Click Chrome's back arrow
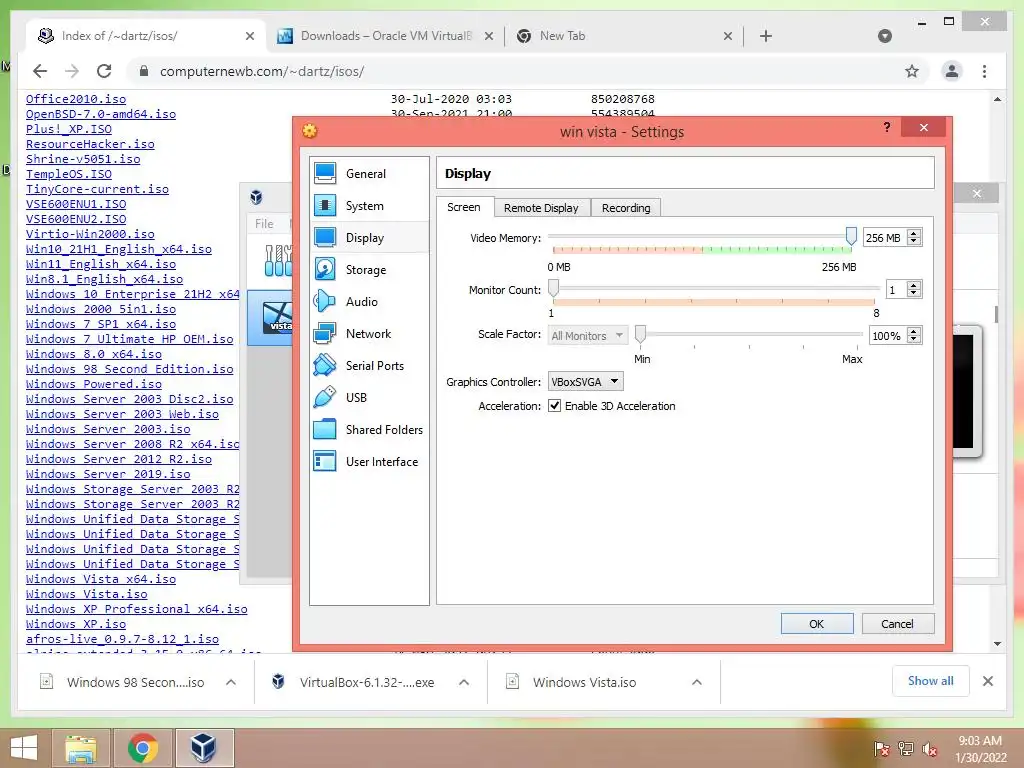This screenshot has width=1024, height=768. 40,71
